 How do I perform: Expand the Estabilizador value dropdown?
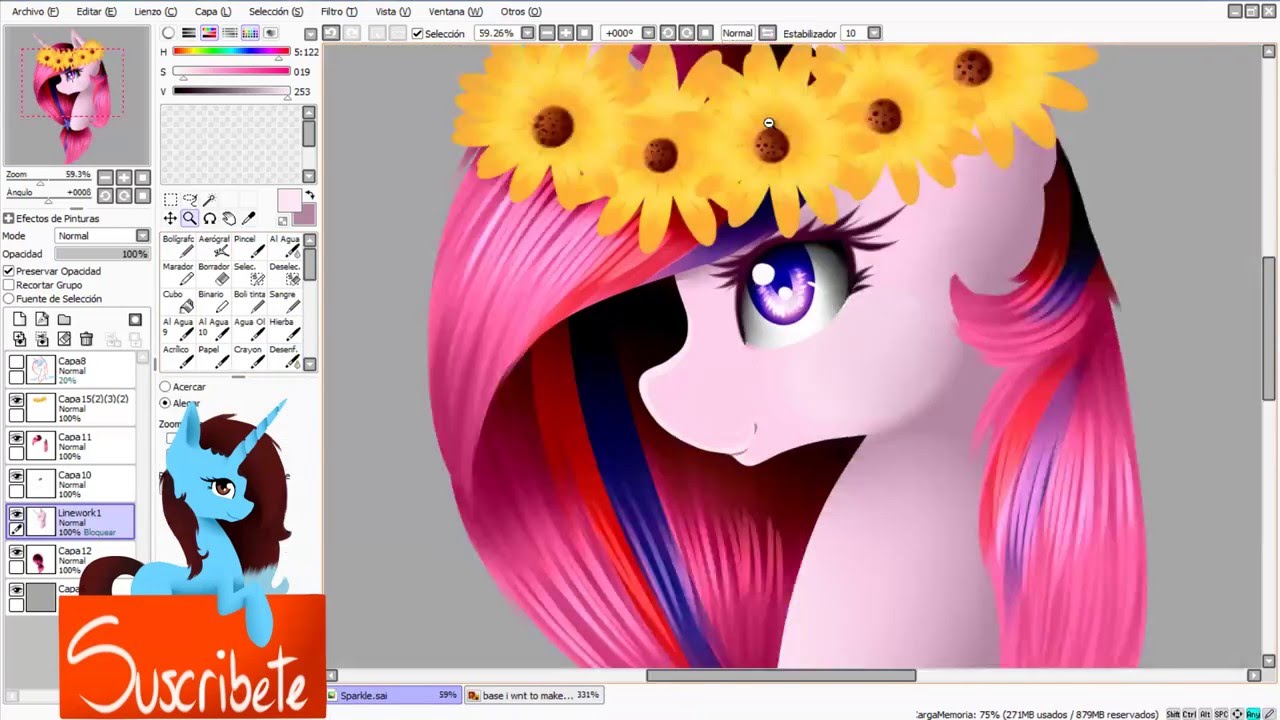(874, 33)
